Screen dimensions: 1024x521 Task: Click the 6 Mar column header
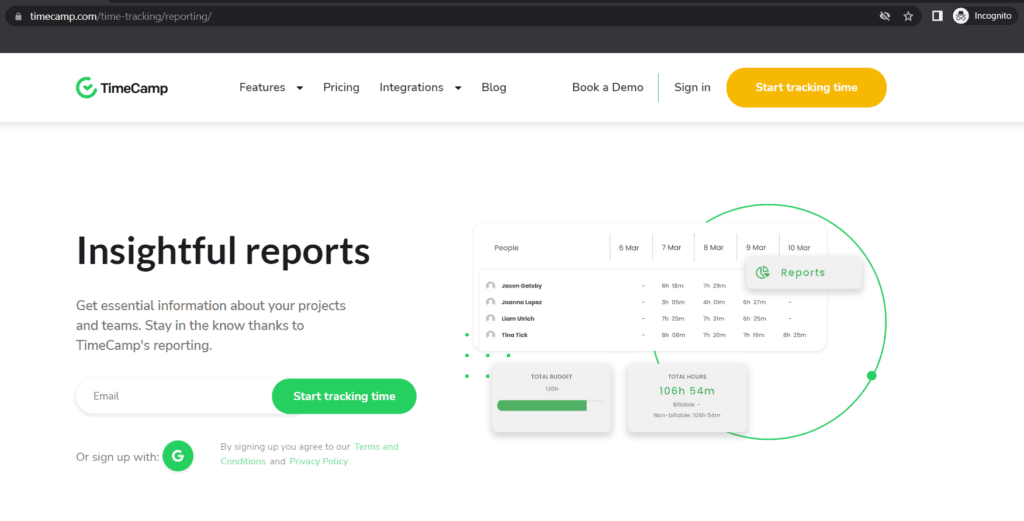629,248
